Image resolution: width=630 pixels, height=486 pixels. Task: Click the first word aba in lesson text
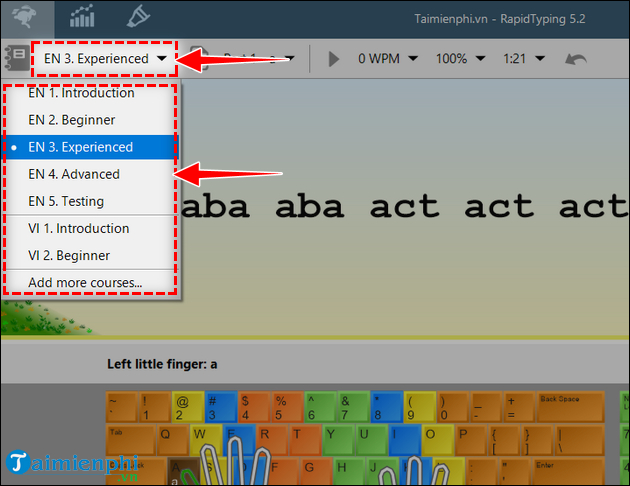[x=215, y=207]
